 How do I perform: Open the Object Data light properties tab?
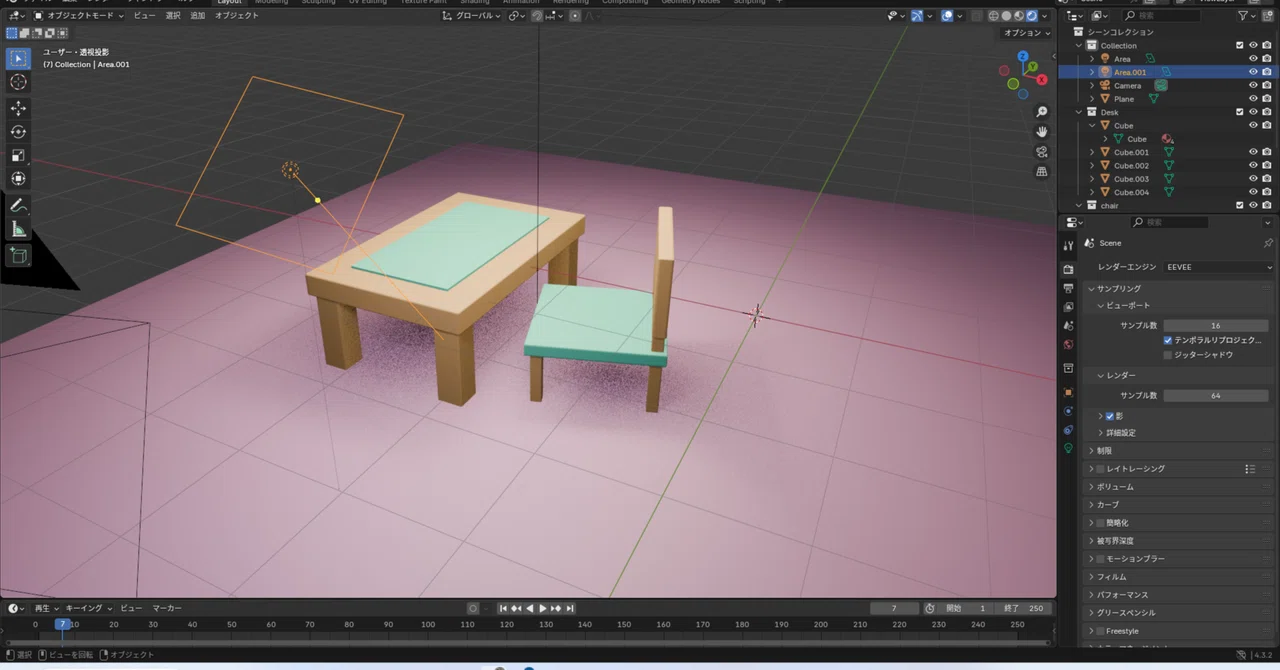[1068, 449]
